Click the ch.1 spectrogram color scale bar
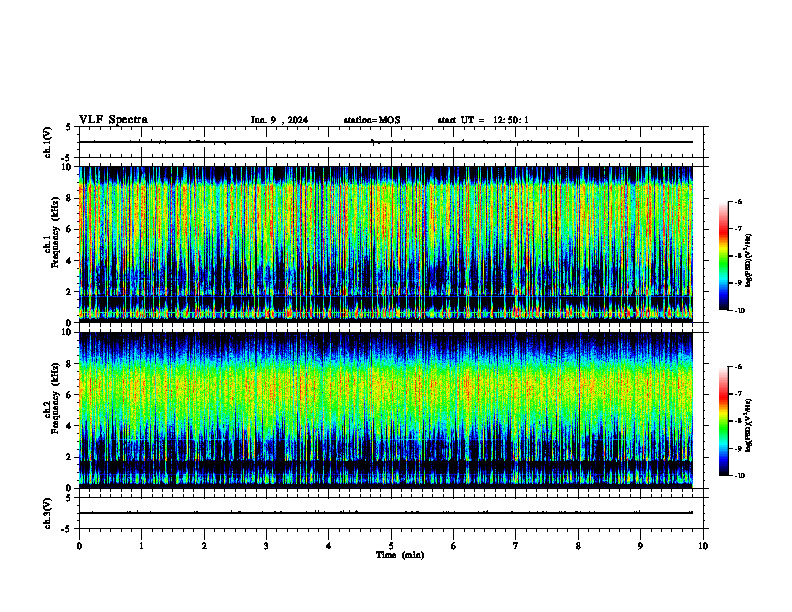Viewport: 792px width, 612px height. [723, 256]
